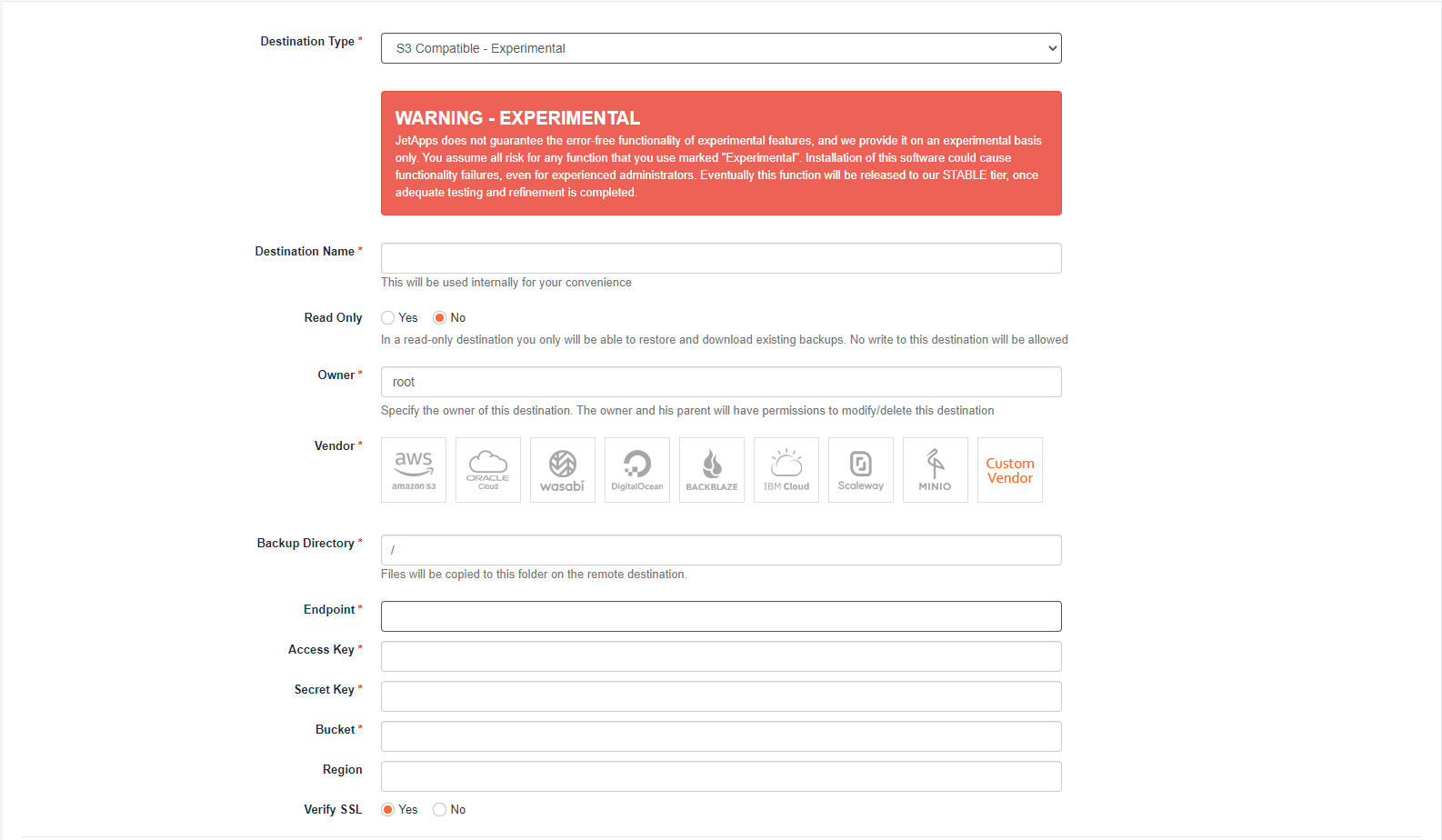The height and width of the screenshot is (840, 1442).
Task: Select the IBM Cloud vendor icon
Action: click(786, 470)
